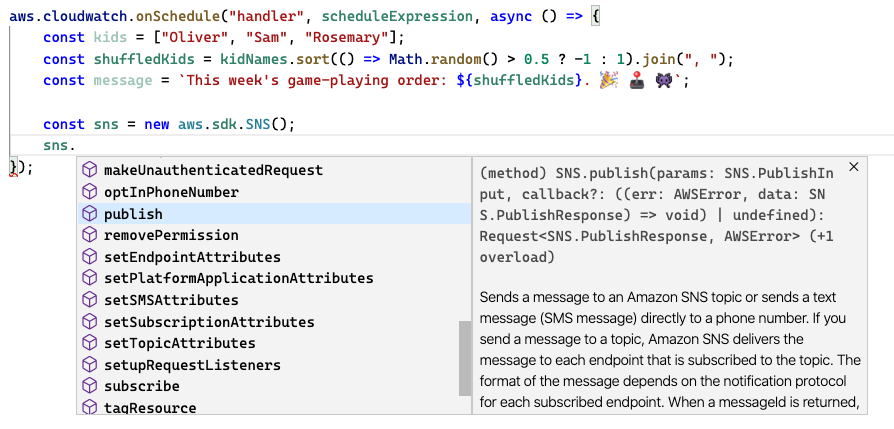This screenshot has width=894, height=429.
Task: Click the kidNames identifier
Action: pos(254,59)
